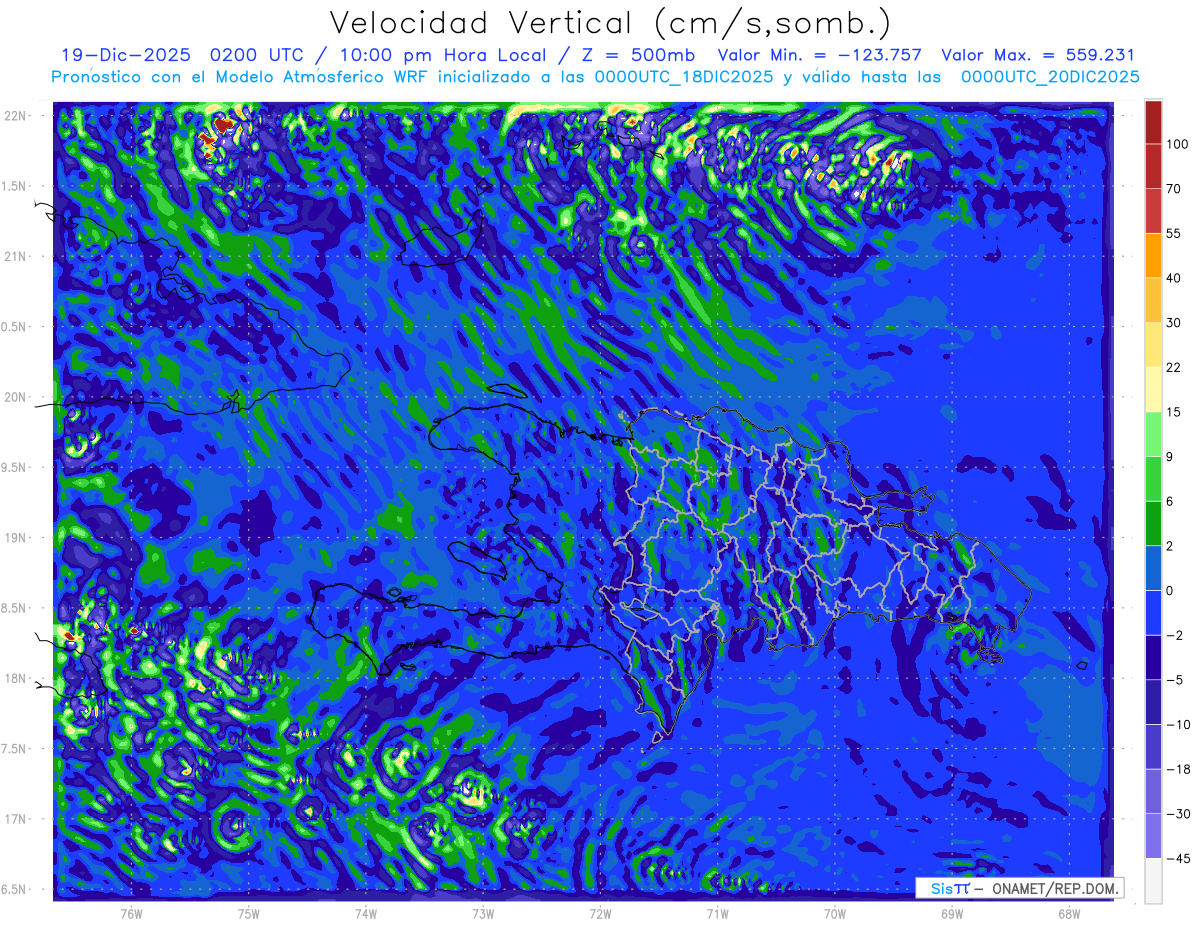Select the dark red swatch above 100

(x=1153, y=122)
